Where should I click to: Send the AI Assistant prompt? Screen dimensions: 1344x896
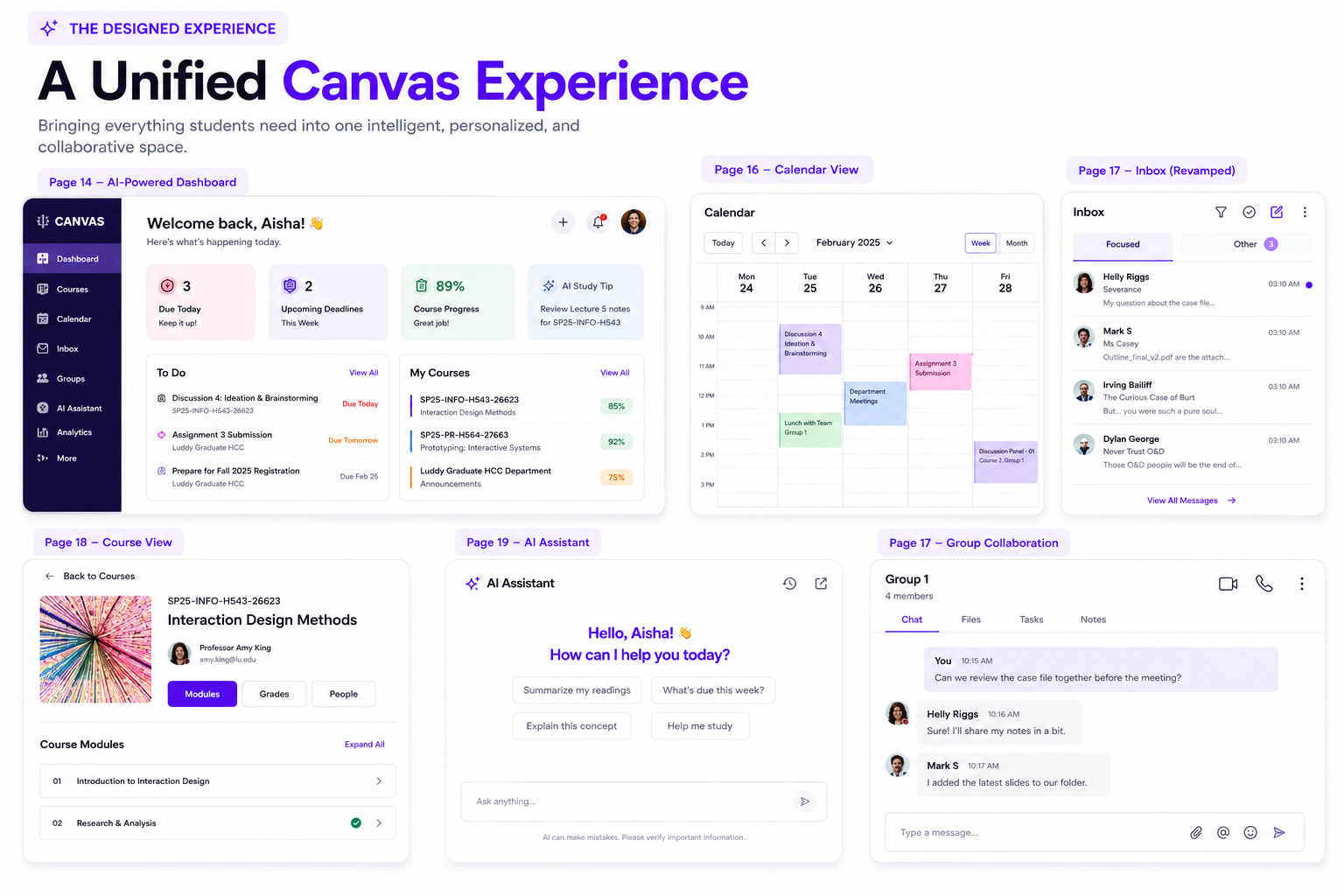point(805,801)
